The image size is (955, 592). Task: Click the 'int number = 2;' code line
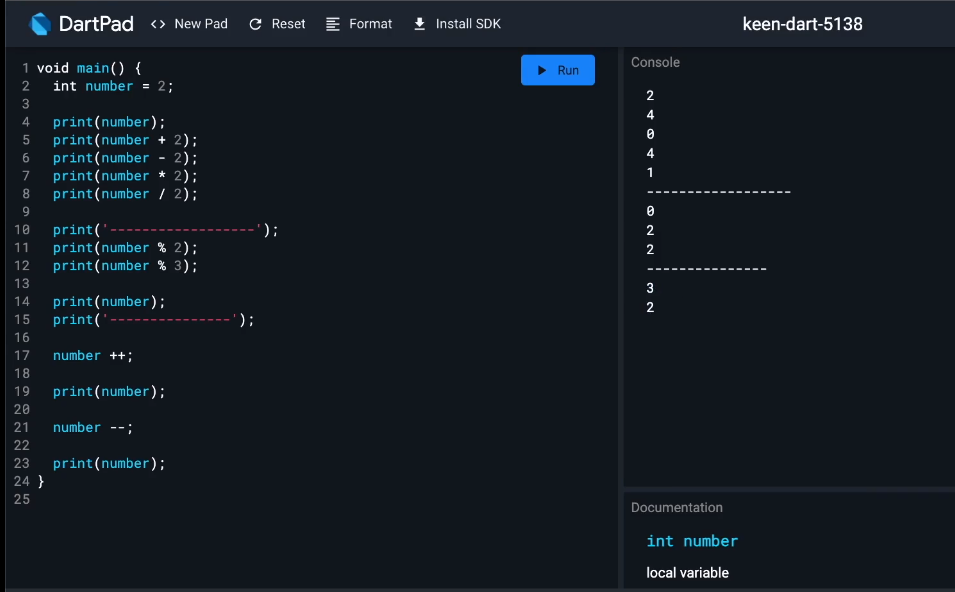click(x=113, y=86)
